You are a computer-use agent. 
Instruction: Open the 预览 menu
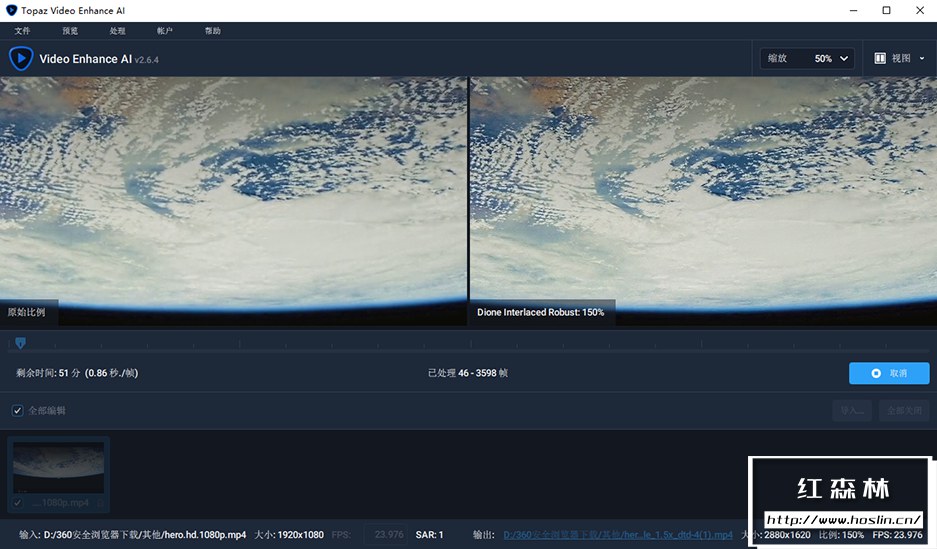[x=70, y=31]
